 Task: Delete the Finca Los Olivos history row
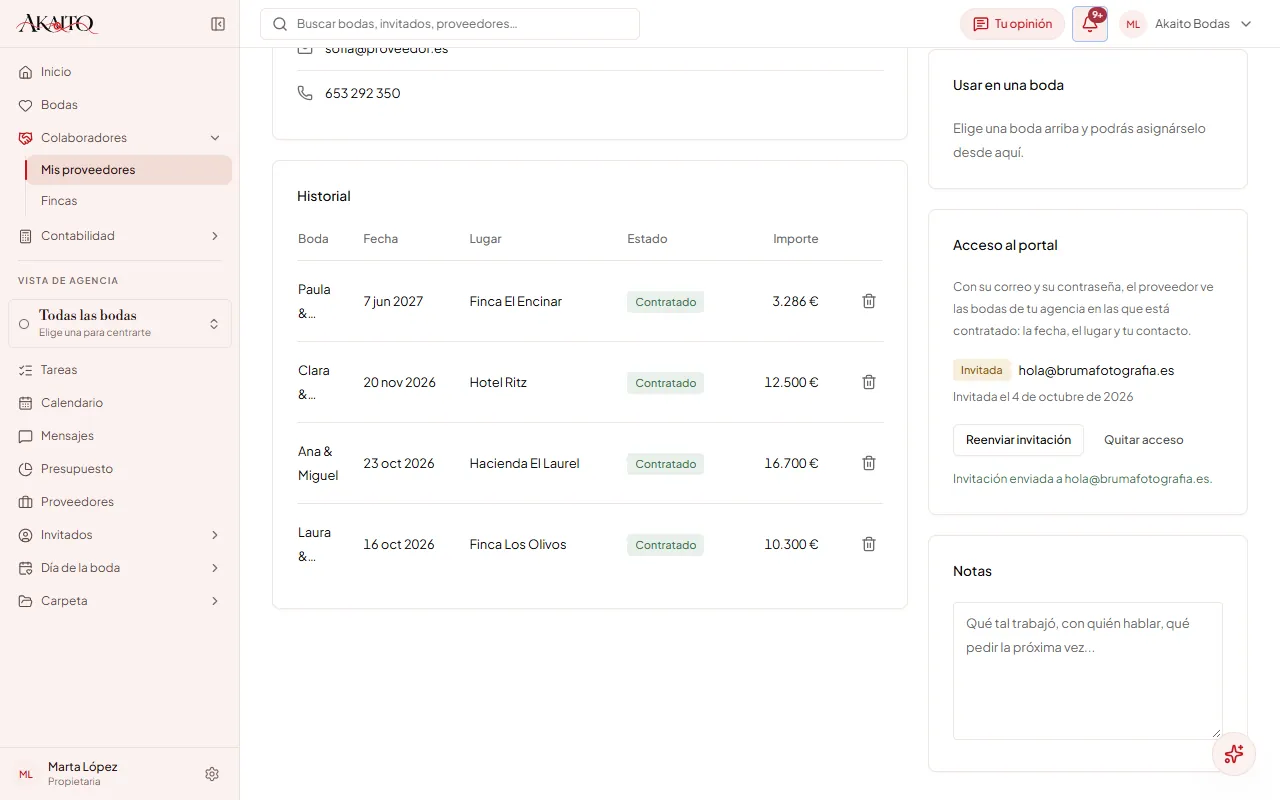tap(869, 544)
